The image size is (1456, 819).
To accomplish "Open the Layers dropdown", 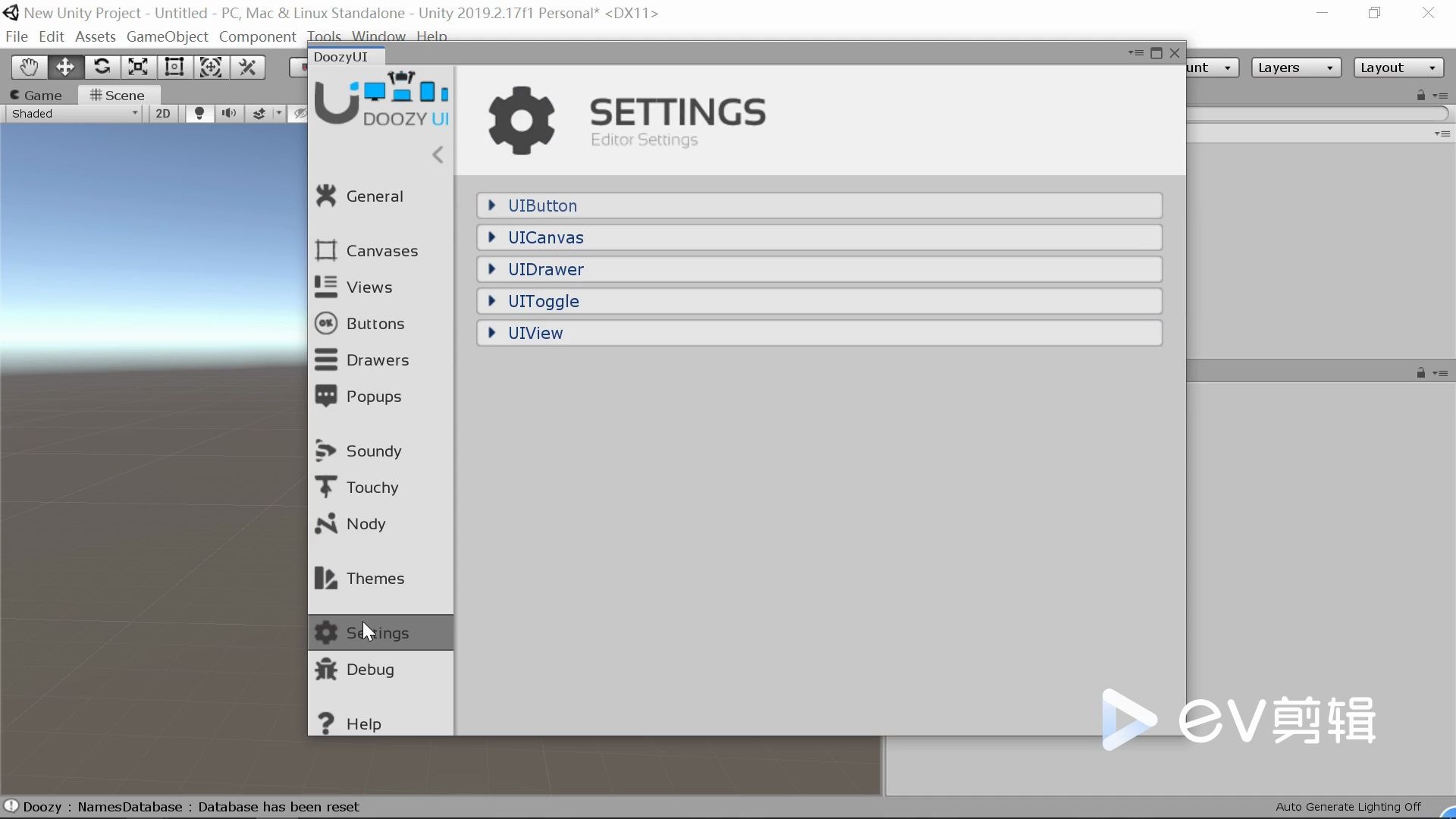I will [1296, 67].
